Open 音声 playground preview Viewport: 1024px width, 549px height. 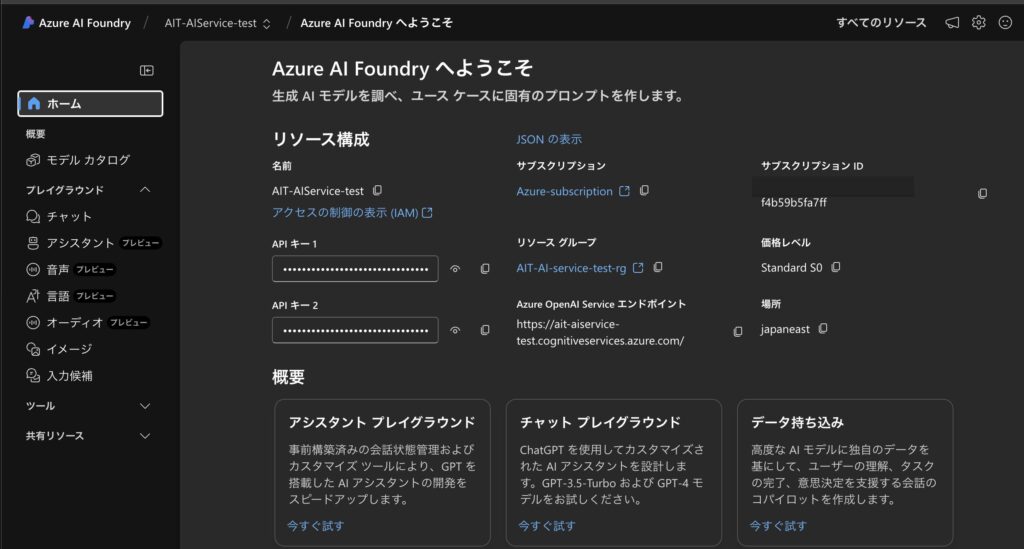pyautogui.click(x=70, y=270)
